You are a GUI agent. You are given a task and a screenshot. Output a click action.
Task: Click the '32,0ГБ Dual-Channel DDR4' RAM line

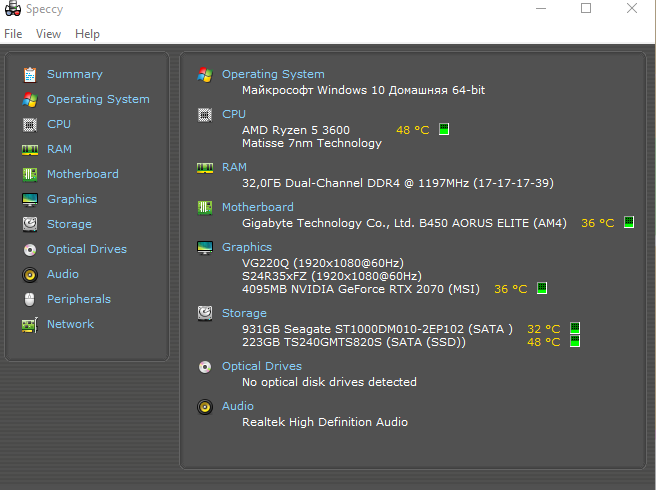pos(398,183)
